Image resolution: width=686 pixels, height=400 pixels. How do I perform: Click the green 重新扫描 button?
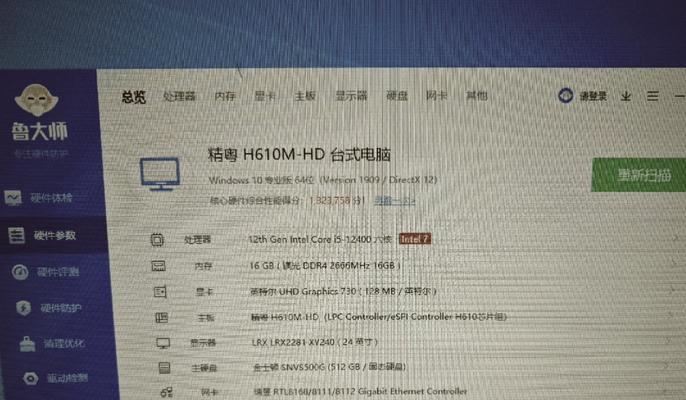(x=639, y=175)
